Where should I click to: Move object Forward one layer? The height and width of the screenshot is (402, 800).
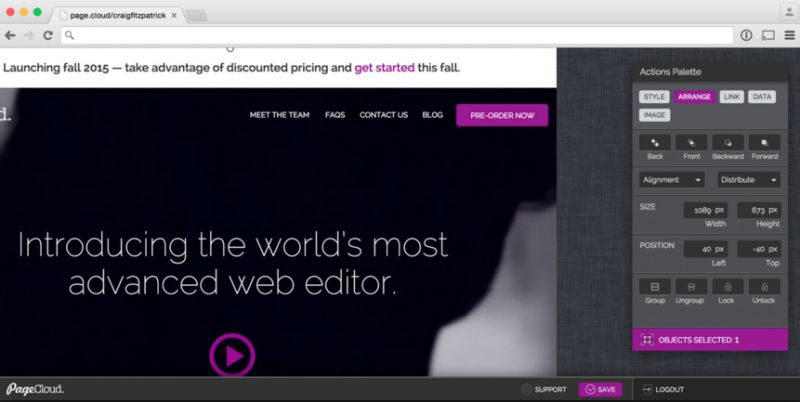click(x=765, y=143)
